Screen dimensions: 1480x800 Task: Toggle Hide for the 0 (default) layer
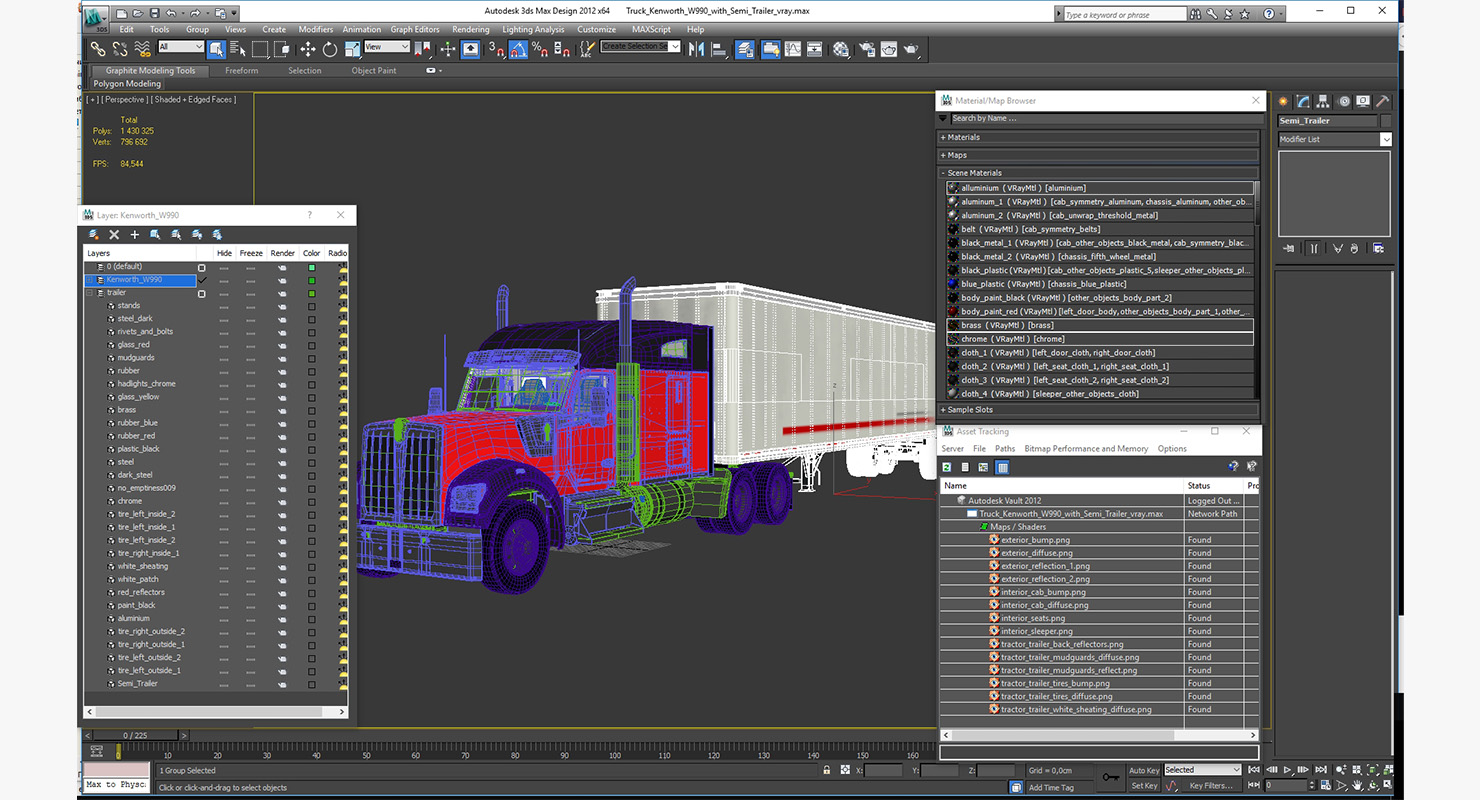(x=224, y=267)
